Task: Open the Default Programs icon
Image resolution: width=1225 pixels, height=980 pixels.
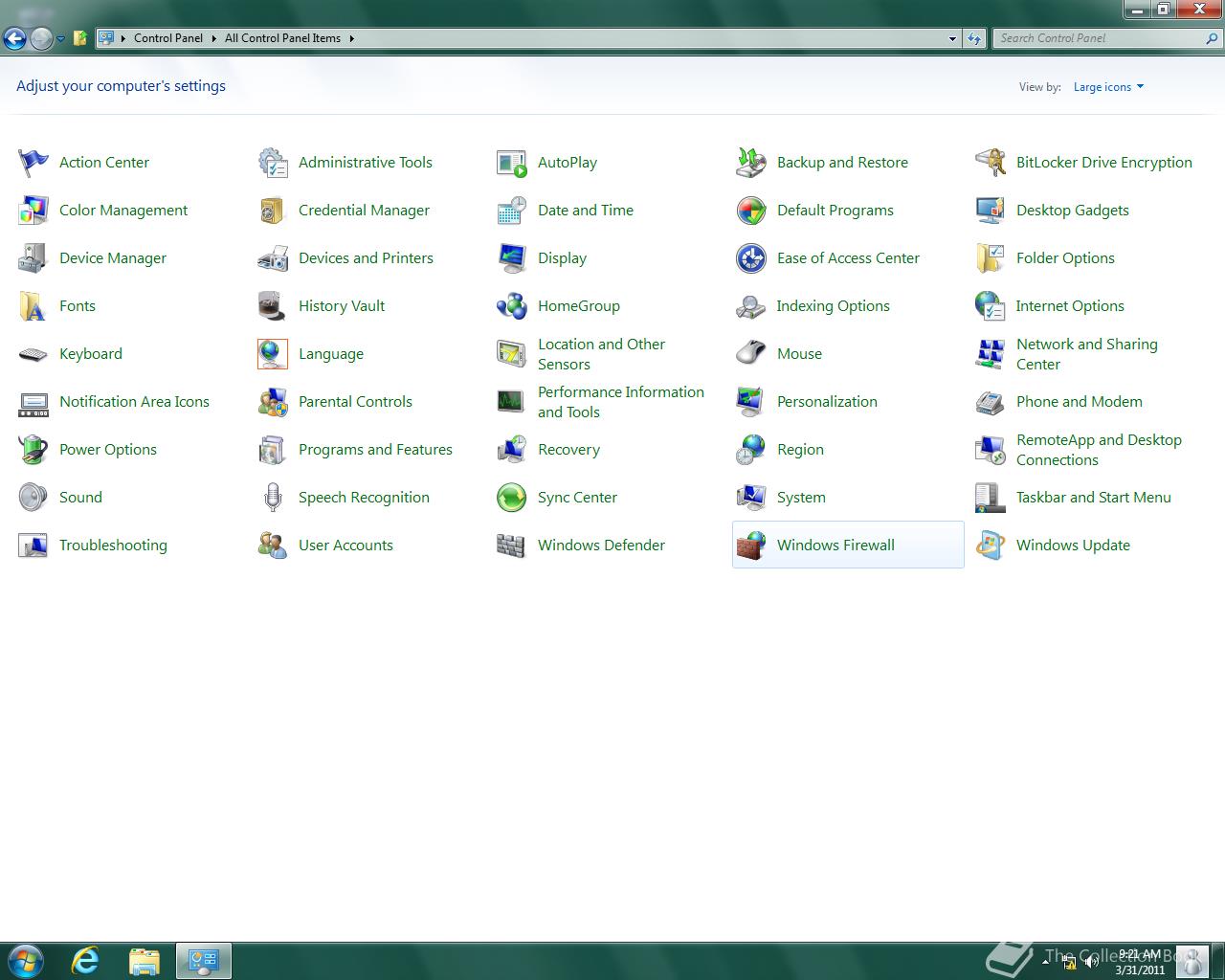Action: click(751, 211)
